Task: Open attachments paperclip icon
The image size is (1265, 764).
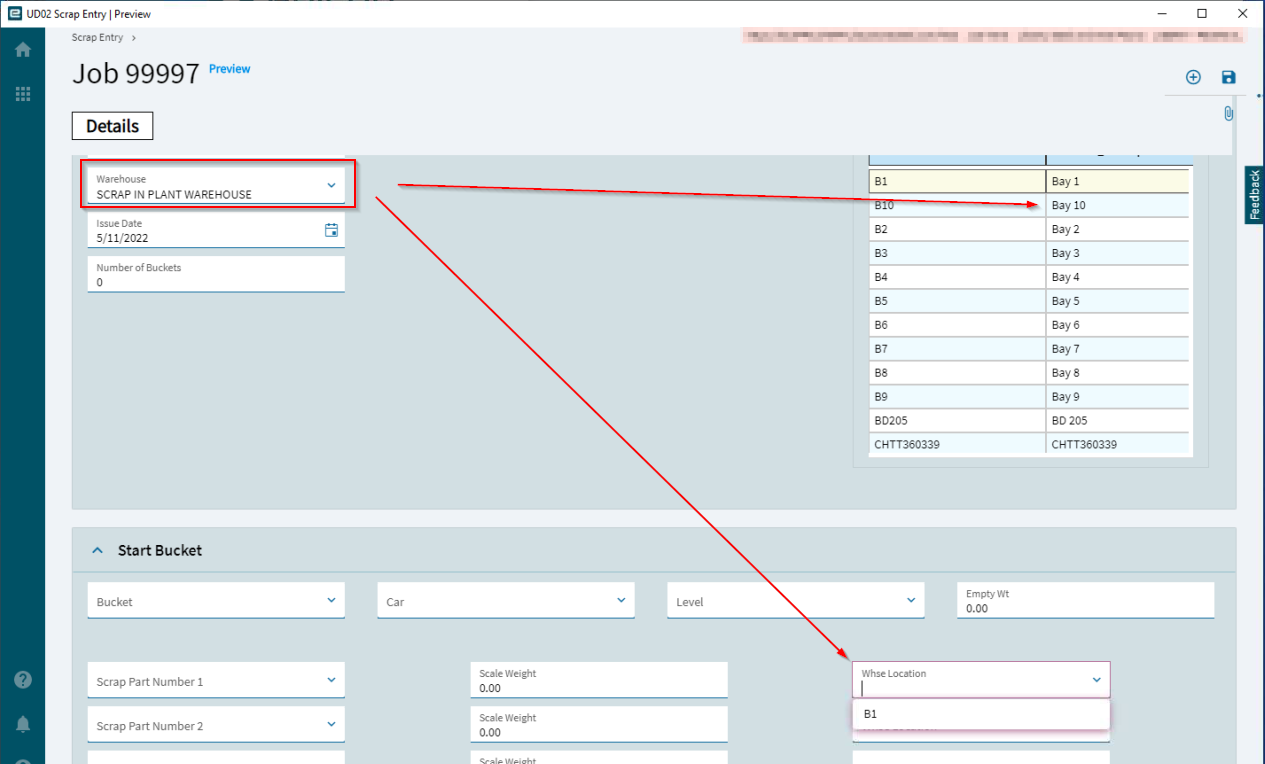Action: (x=1228, y=113)
